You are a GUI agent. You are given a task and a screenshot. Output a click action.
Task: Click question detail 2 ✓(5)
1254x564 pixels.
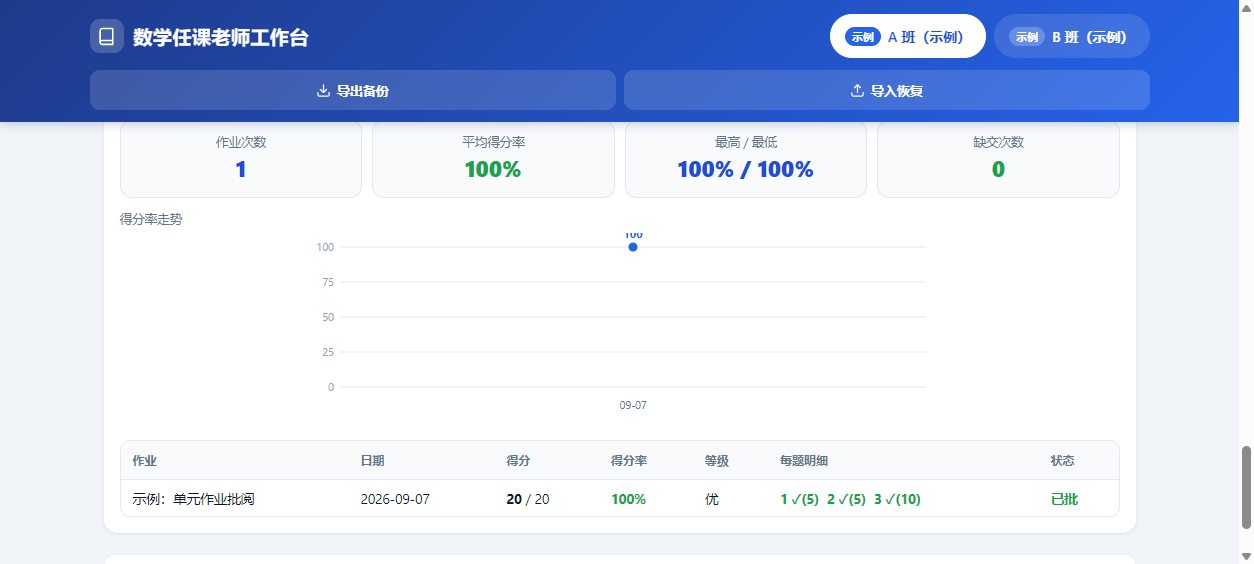(846, 499)
